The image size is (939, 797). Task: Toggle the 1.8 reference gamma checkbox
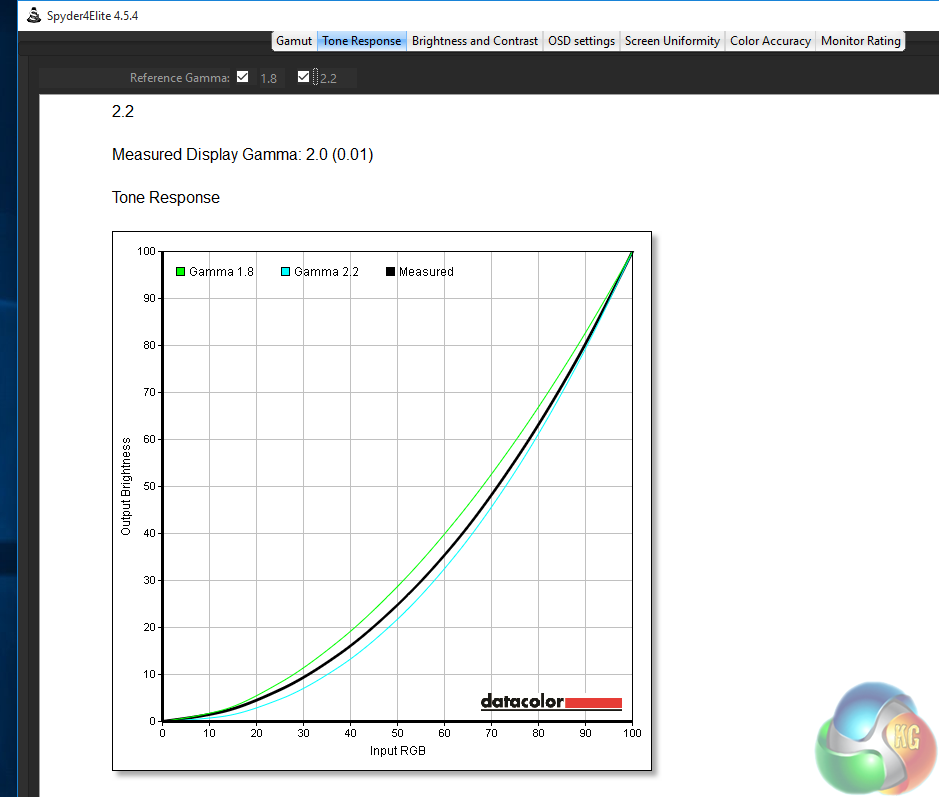pyautogui.click(x=242, y=77)
